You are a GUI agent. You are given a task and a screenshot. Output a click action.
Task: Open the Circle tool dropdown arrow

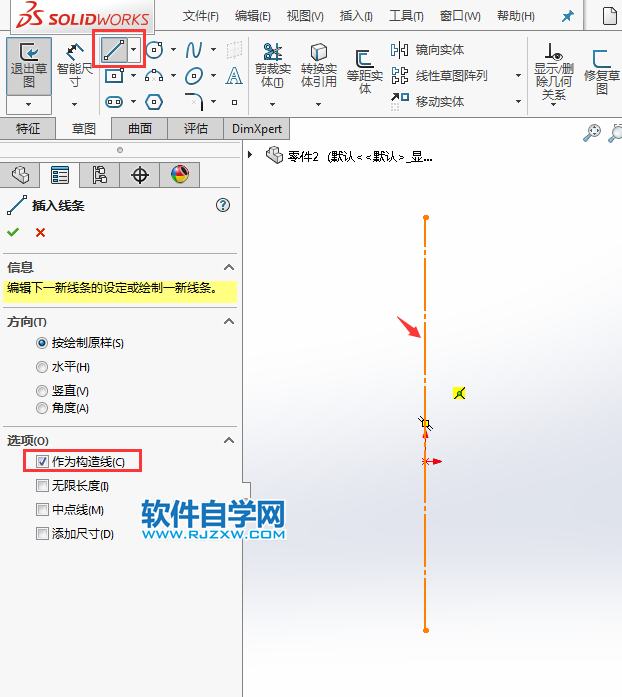(x=173, y=50)
